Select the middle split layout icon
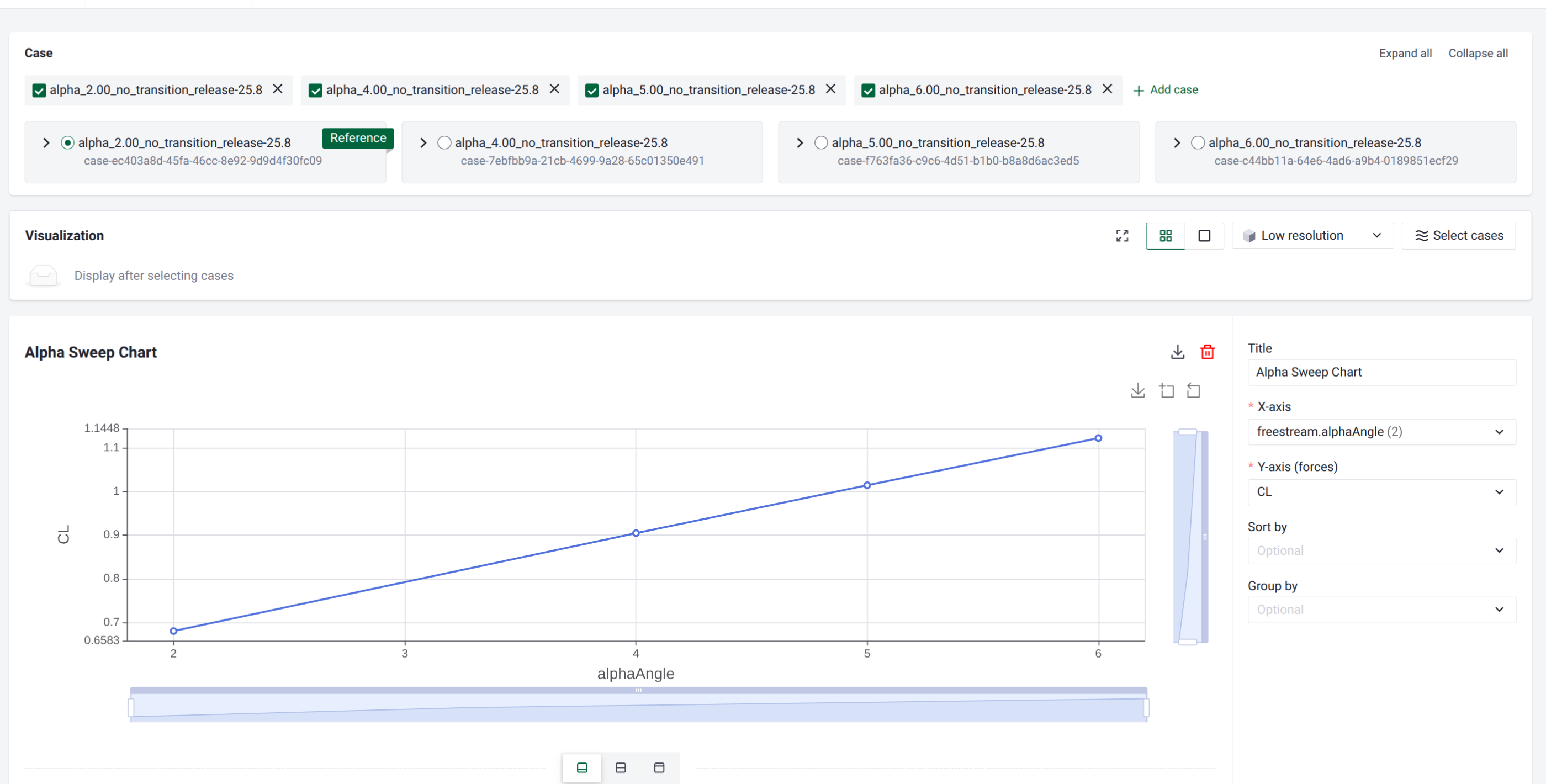The image size is (1546, 784). click(x=621, y=768)
